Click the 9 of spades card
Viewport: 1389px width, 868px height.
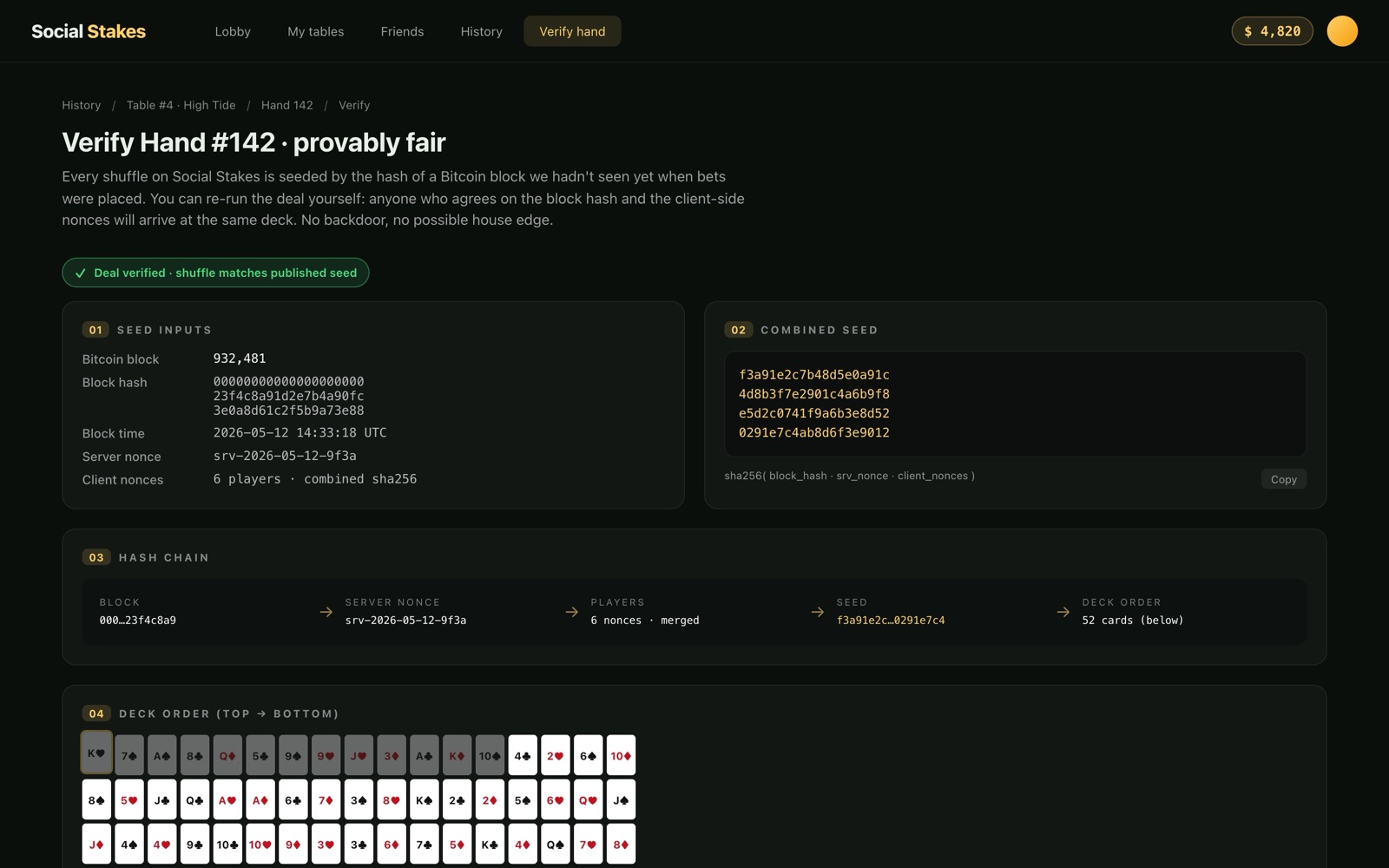(x=293, y=755)
